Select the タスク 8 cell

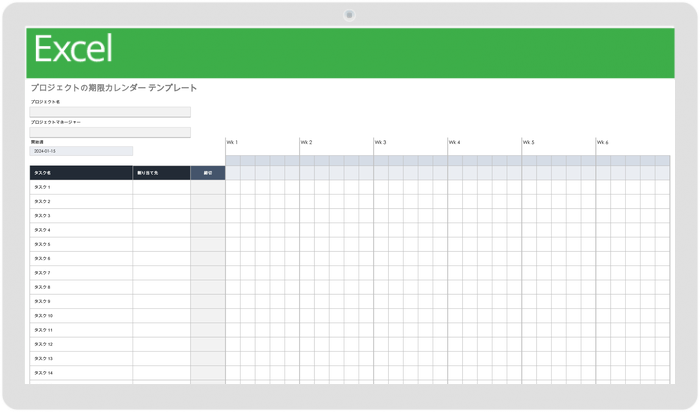[81, 287]
